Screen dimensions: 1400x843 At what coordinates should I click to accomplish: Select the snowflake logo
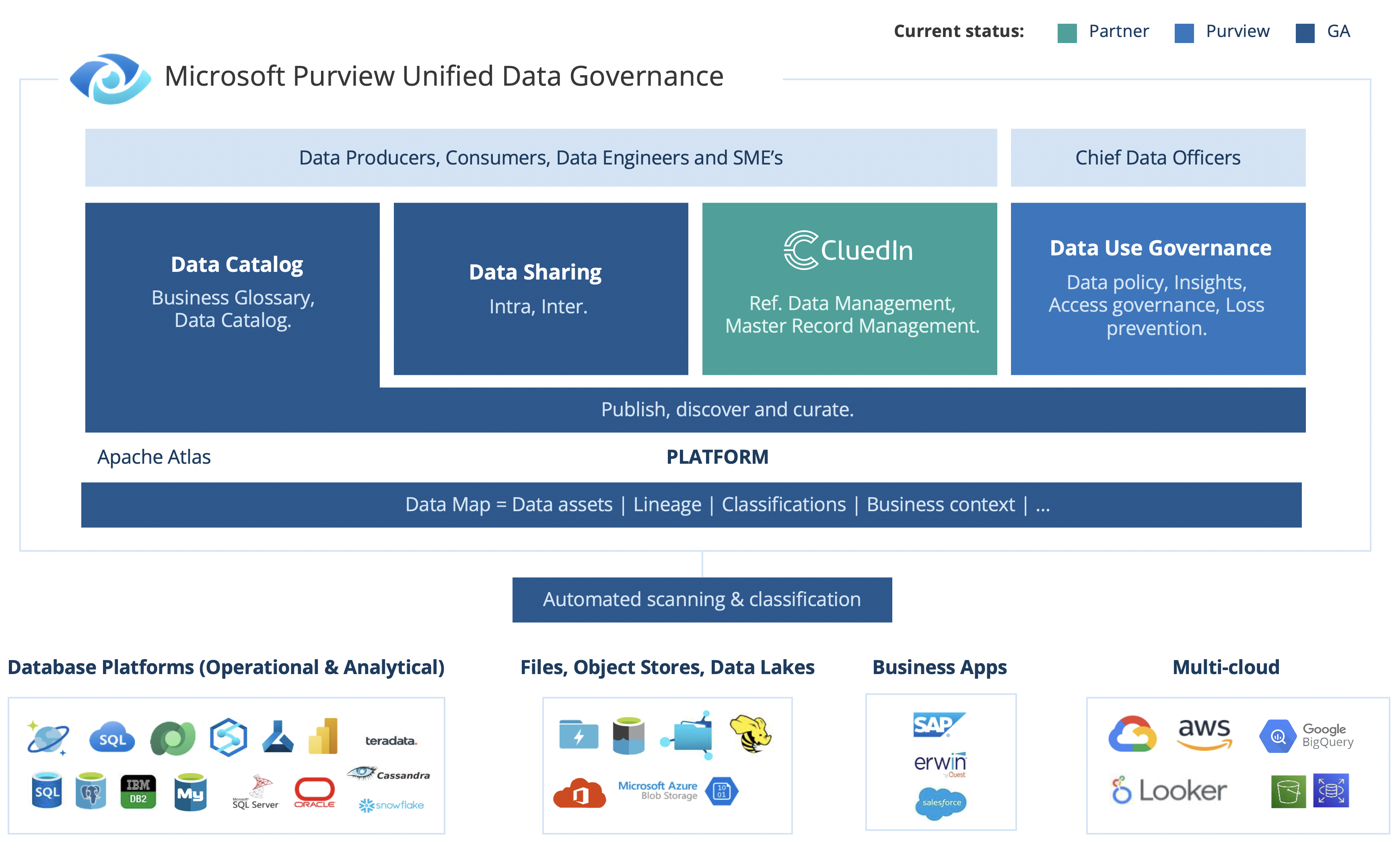pyautogui.click(x=391, y=805)
